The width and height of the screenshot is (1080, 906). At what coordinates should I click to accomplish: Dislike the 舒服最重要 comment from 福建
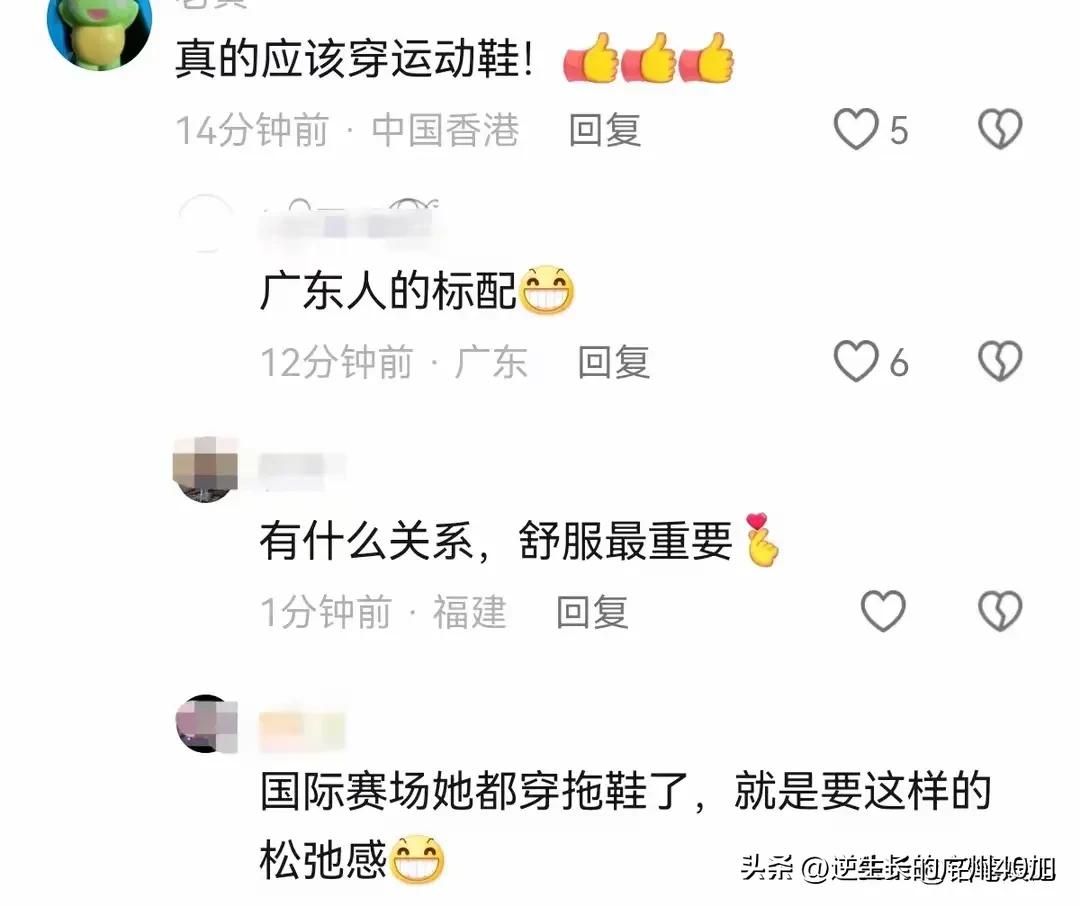click(x=999, y=611)
